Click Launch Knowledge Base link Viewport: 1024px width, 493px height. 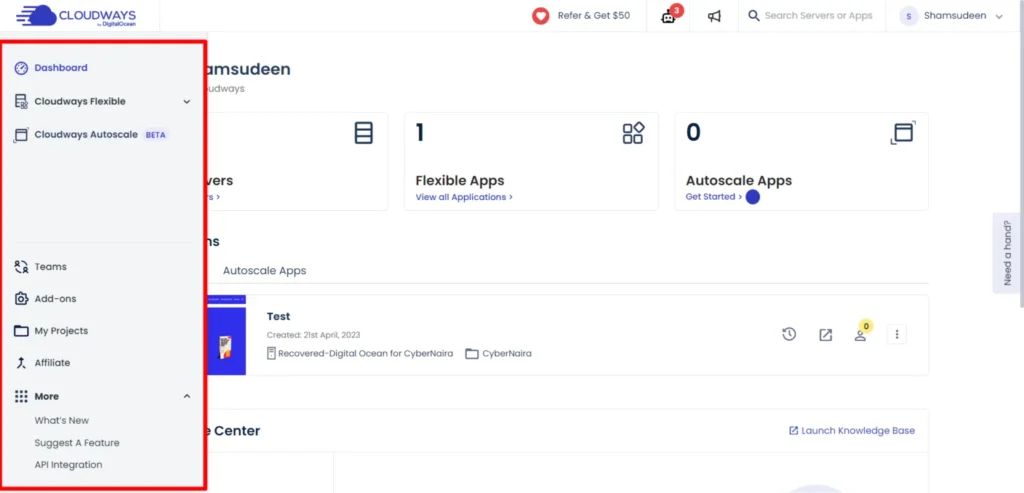click(x=852, y=431)
